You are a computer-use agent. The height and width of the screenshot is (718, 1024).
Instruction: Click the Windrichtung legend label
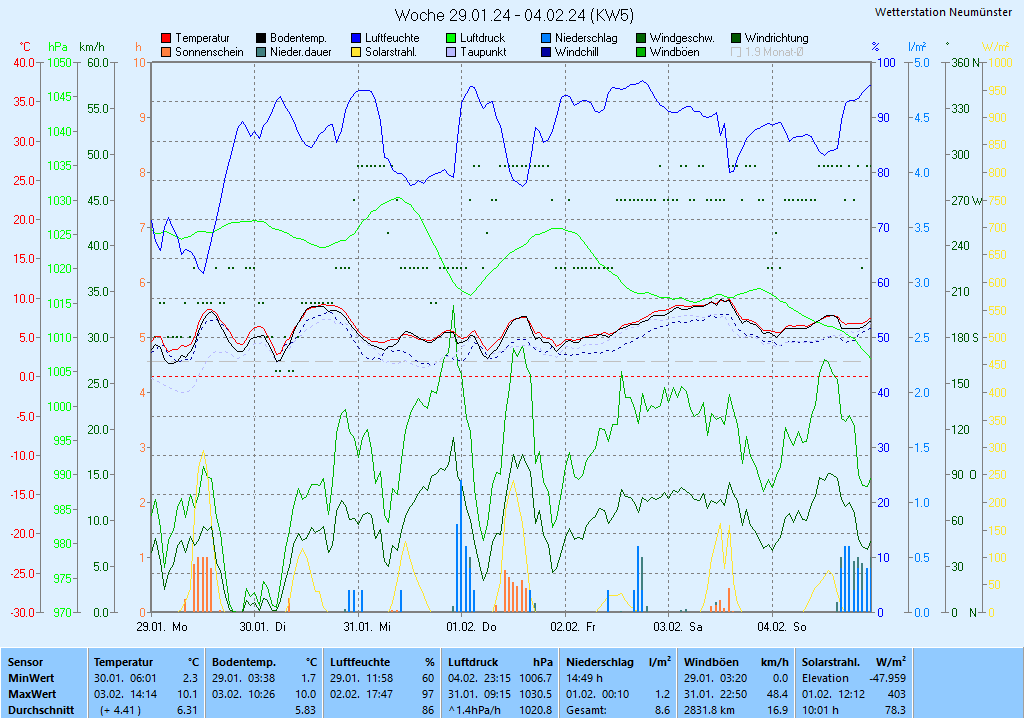coord(776,39)
